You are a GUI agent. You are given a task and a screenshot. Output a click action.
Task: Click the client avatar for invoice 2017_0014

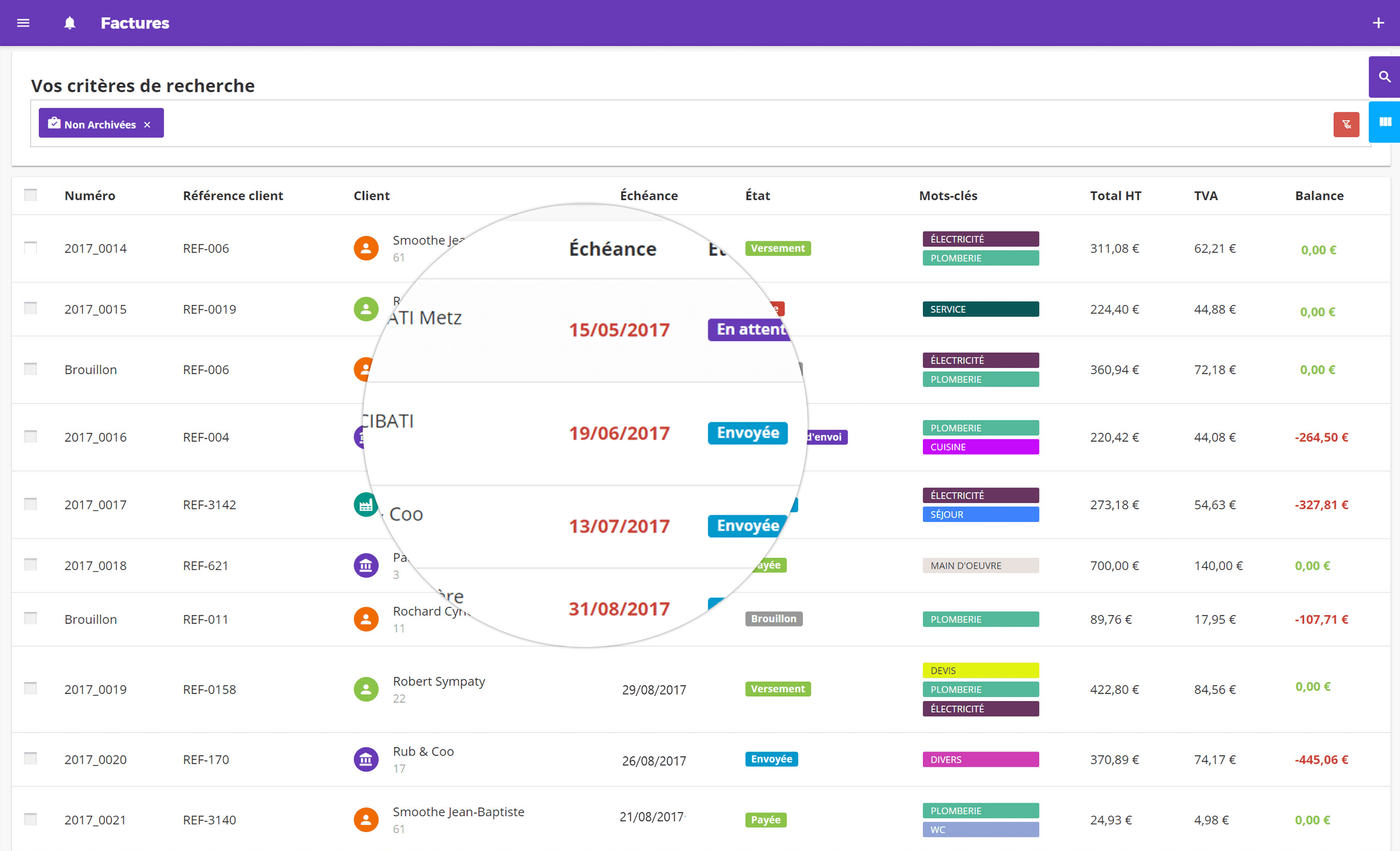point(366,249)
